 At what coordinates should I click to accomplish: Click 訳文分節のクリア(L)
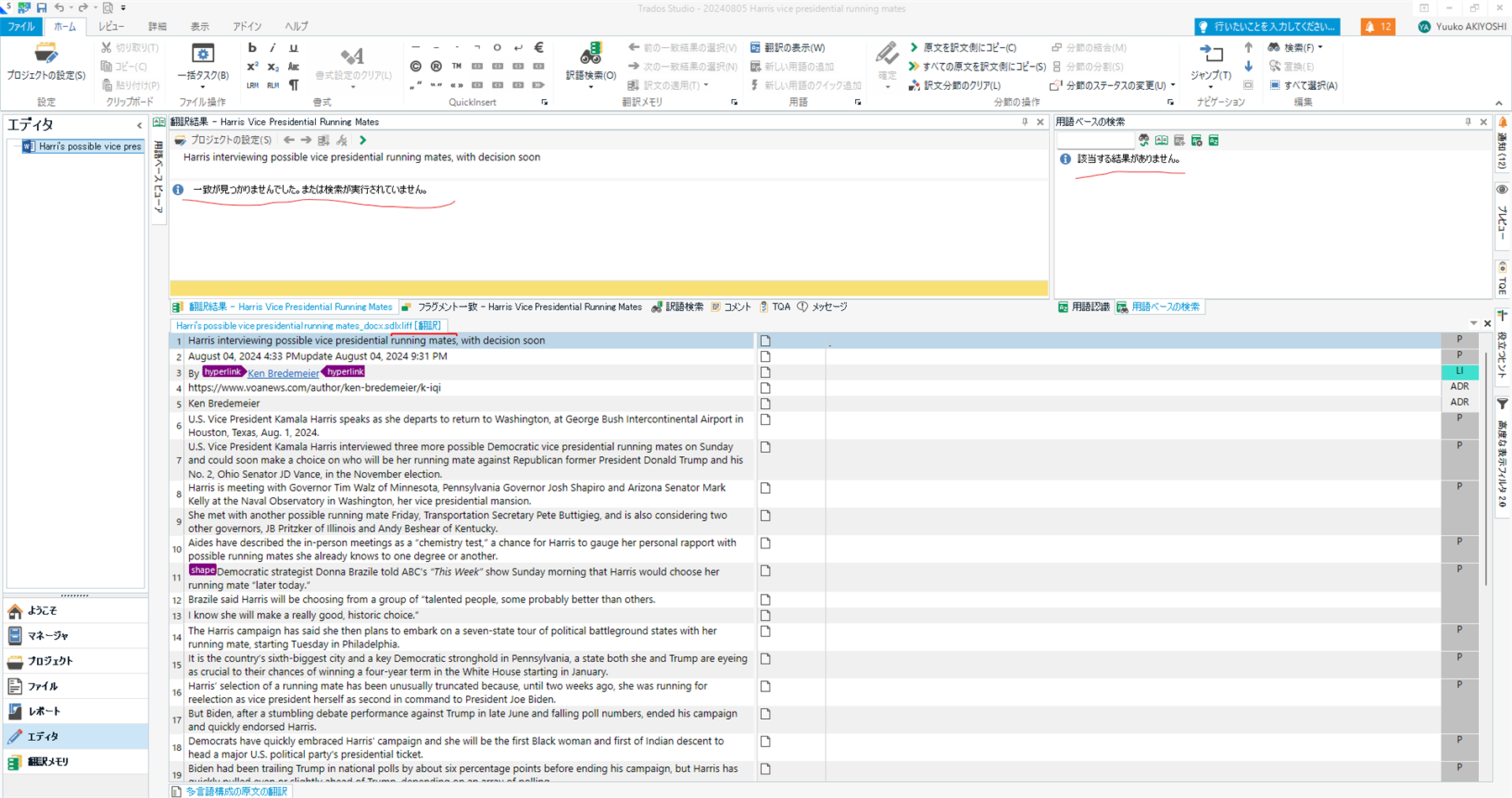[x=955, y=85]
